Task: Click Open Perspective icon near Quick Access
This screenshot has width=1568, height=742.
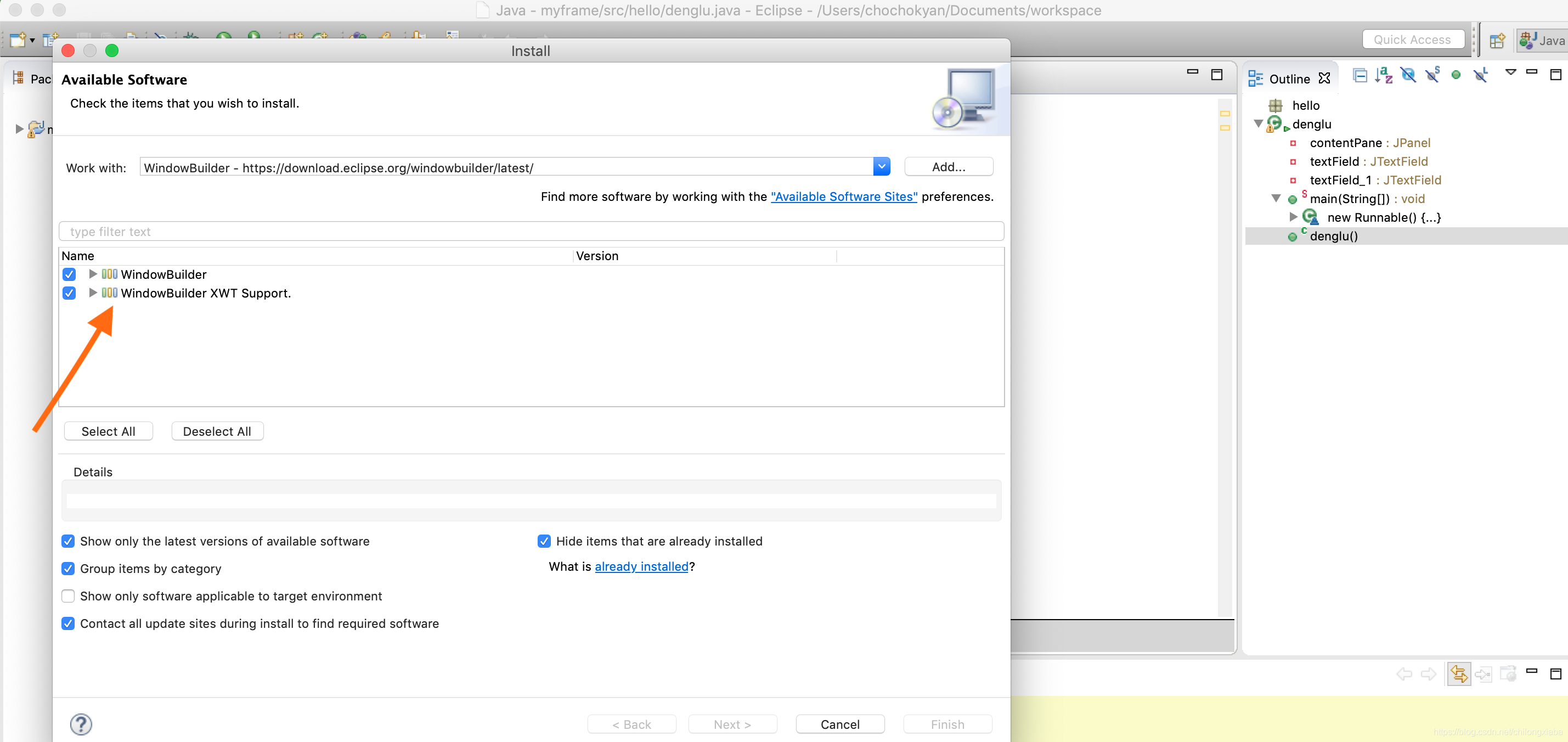Action: click(1497, 40)
